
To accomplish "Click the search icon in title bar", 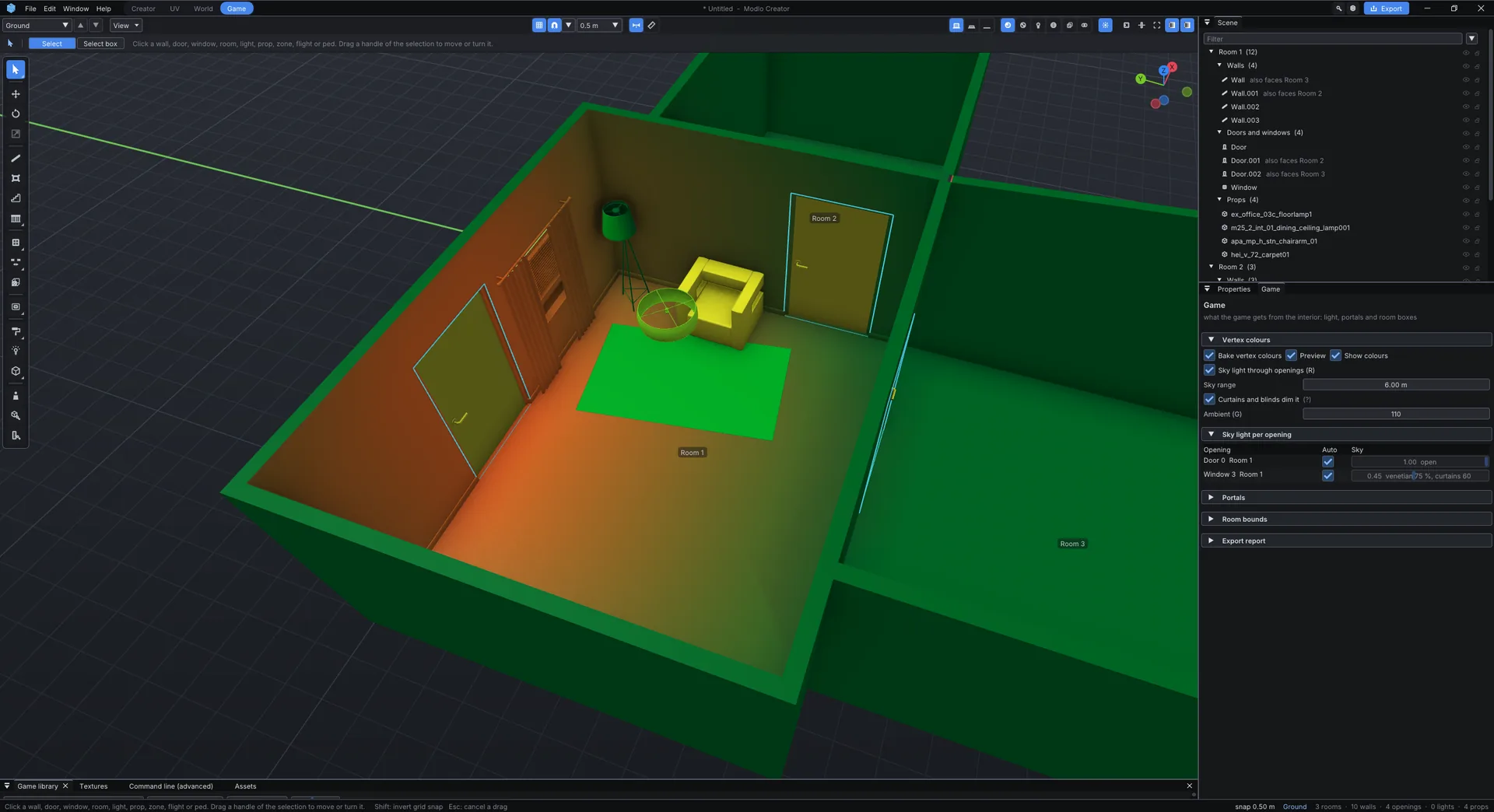I will point(1338,9).
